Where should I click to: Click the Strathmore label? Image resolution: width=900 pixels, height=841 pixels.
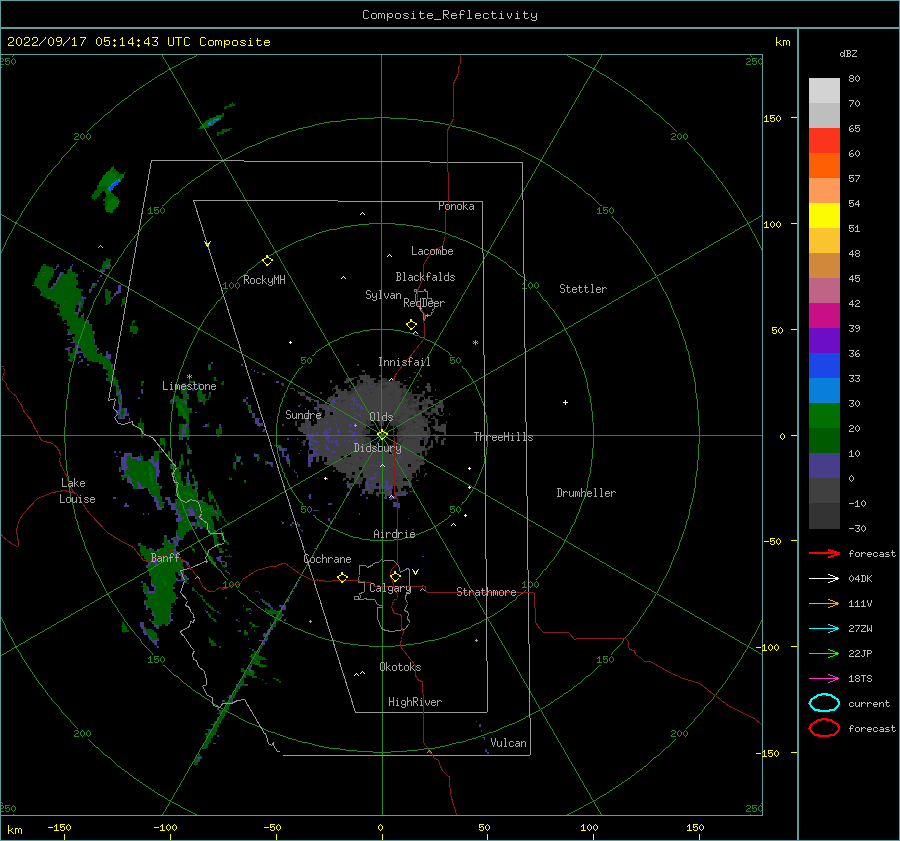[486, 592]
